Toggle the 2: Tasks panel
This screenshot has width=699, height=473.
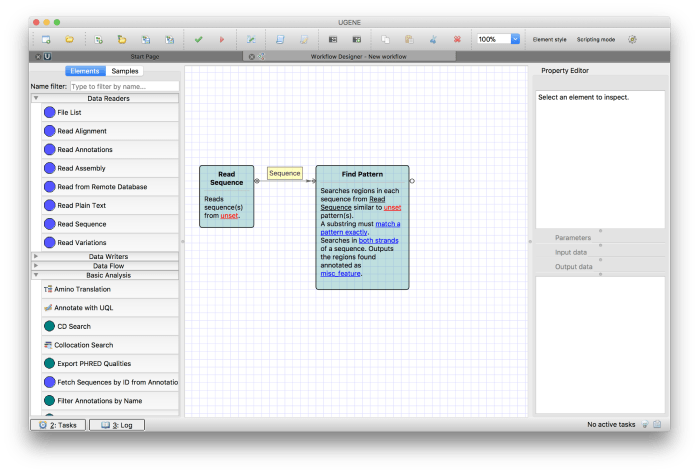pos(57,425)
